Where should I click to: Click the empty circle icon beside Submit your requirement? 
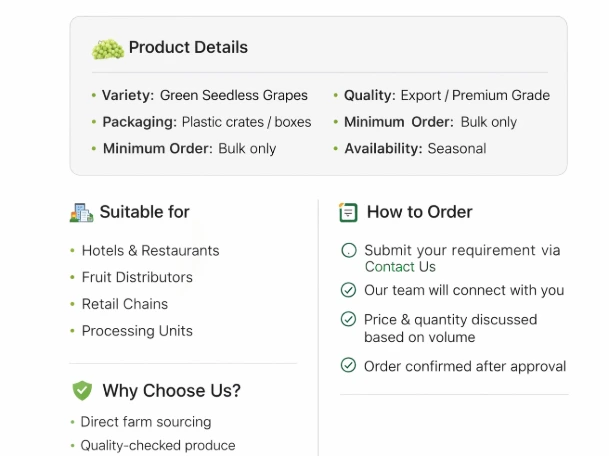click(348, 251)
